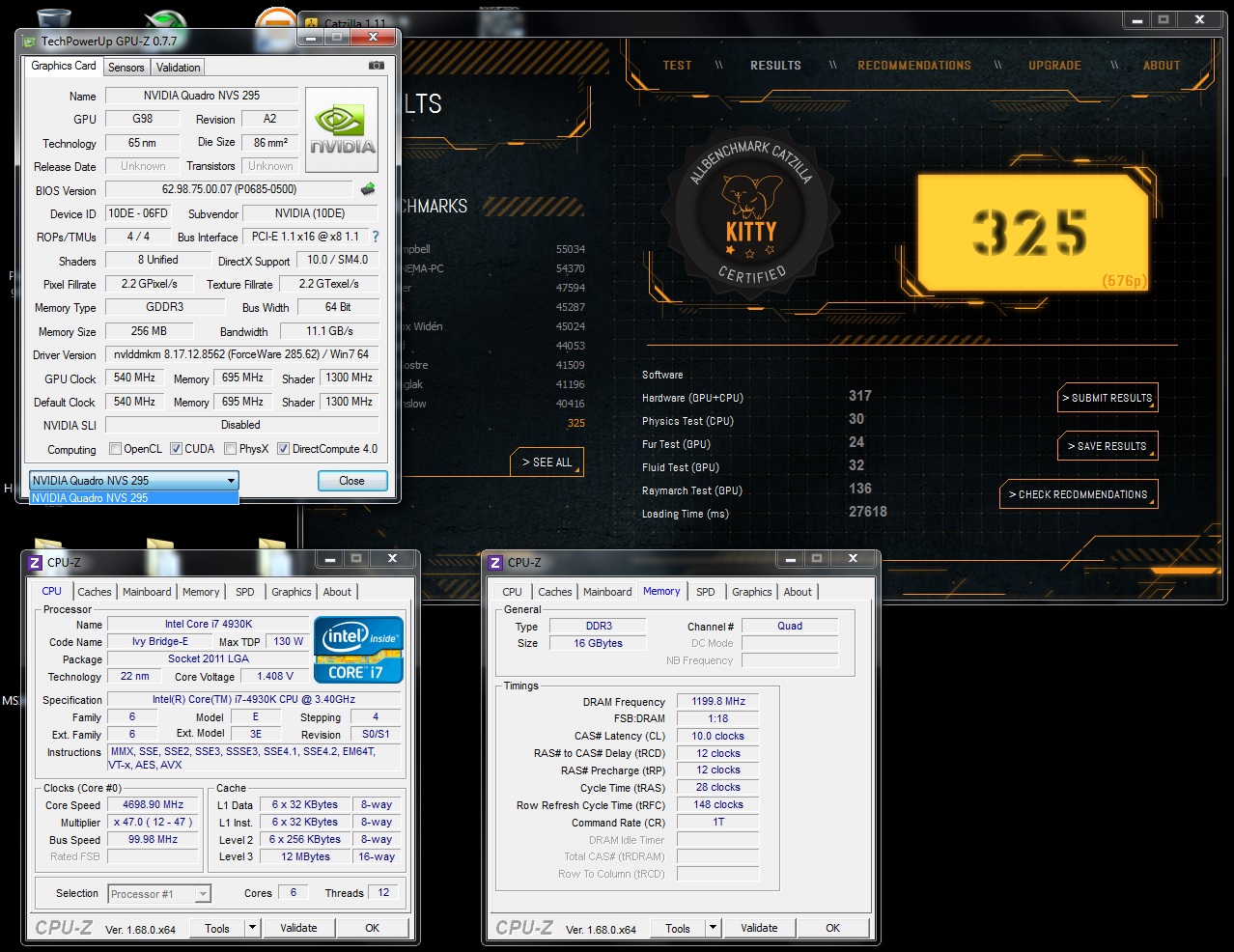Viewport: 1234px width, 952px height.
Task: Click the NVIDIA logo in GPU-Z
Action: pyautogui.click(x=342, y=130)
